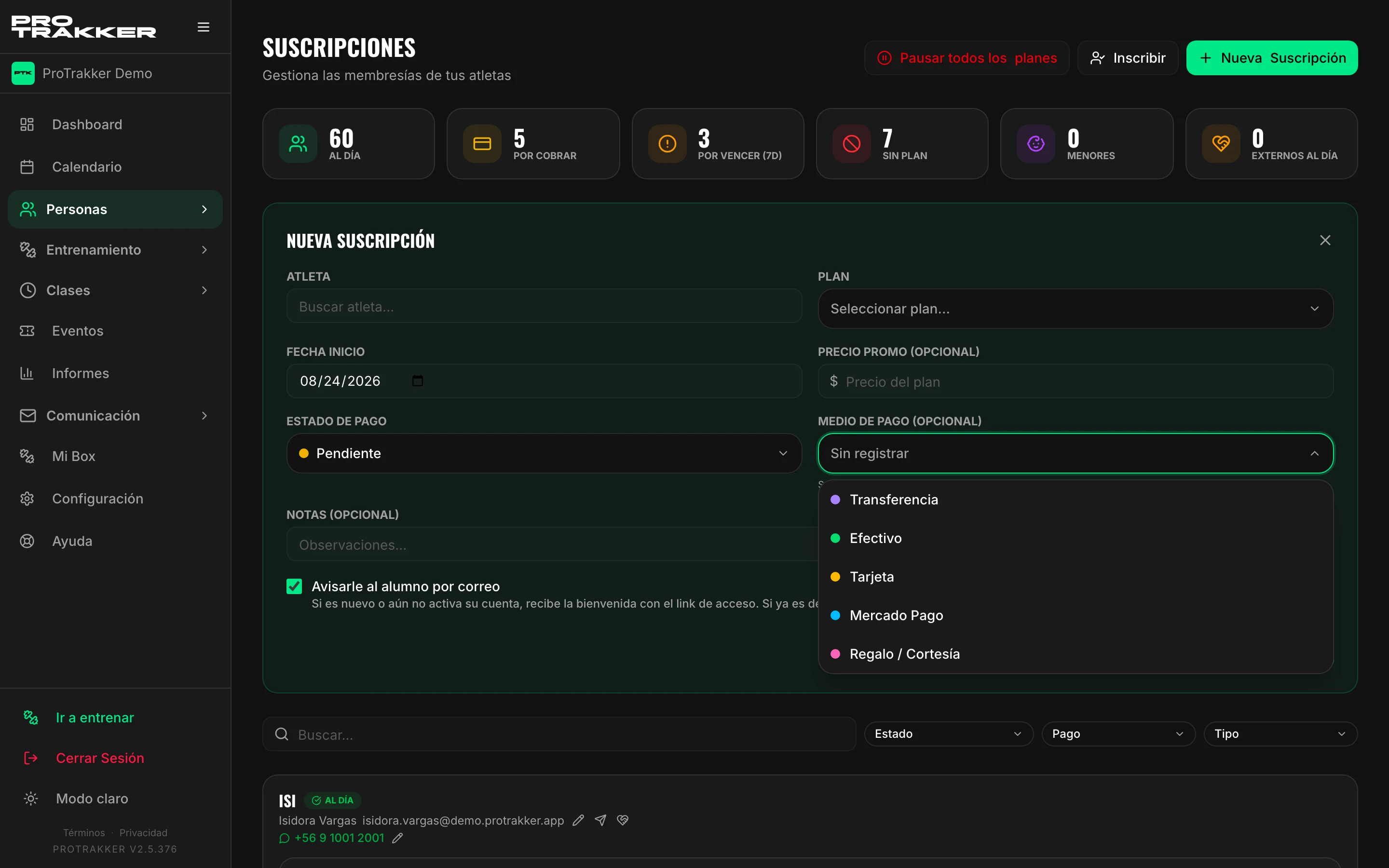Choose Regalo / Cortesía option

1075,654
